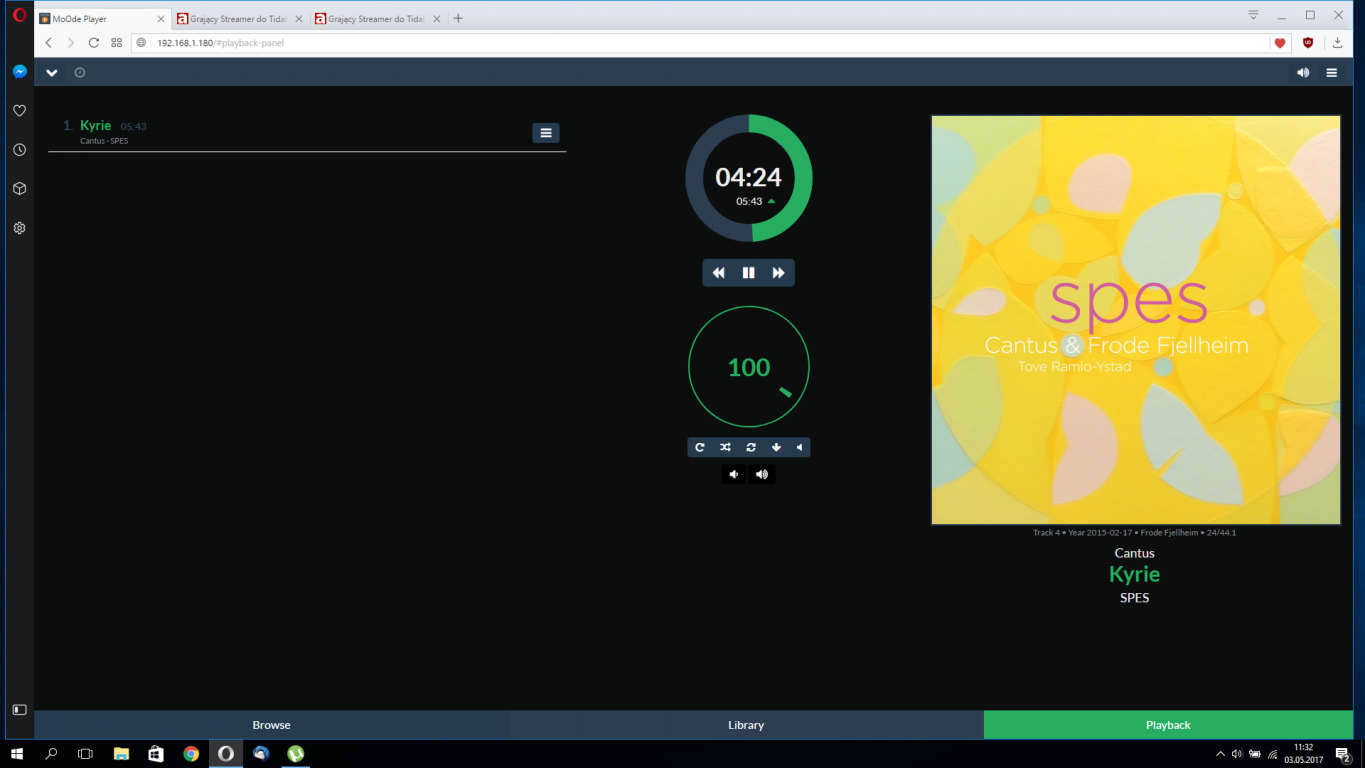Open the tab menu icon in title bar
The height and width of the screenshot is (768, 1365).
[1253, 15]
